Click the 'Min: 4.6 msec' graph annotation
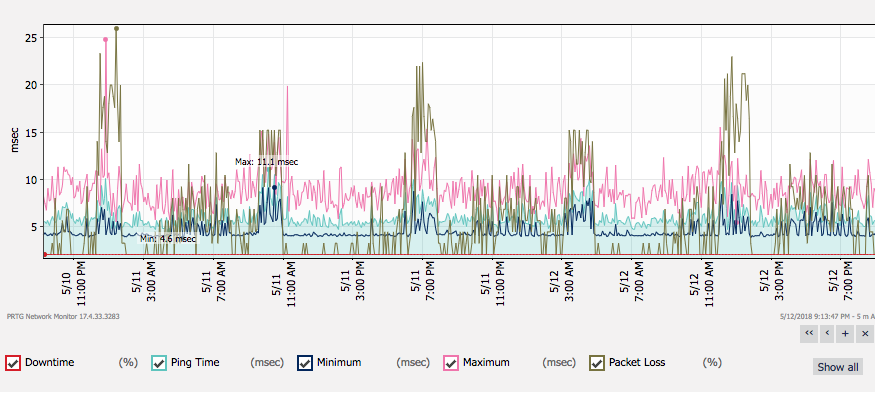This screenshot has height=395, width=875. (168, 239)
